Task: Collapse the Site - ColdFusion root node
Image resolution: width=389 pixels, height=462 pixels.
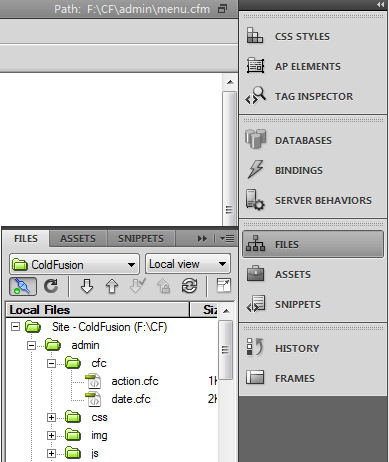Action: 15,327
